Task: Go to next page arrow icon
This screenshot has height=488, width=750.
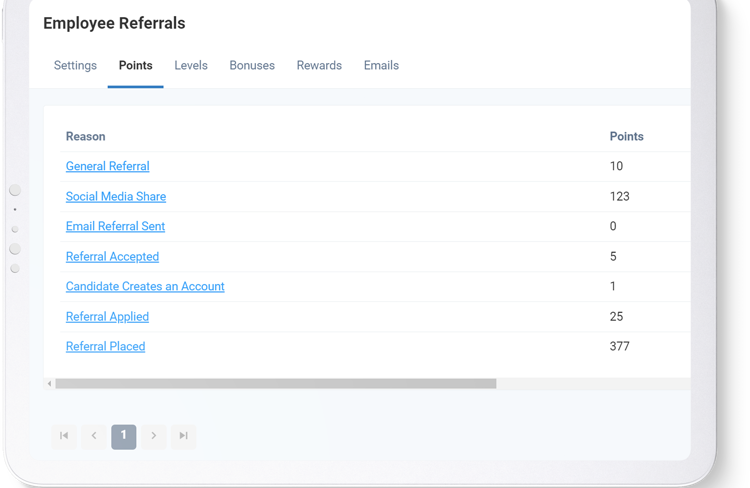Action: (153, 436)
